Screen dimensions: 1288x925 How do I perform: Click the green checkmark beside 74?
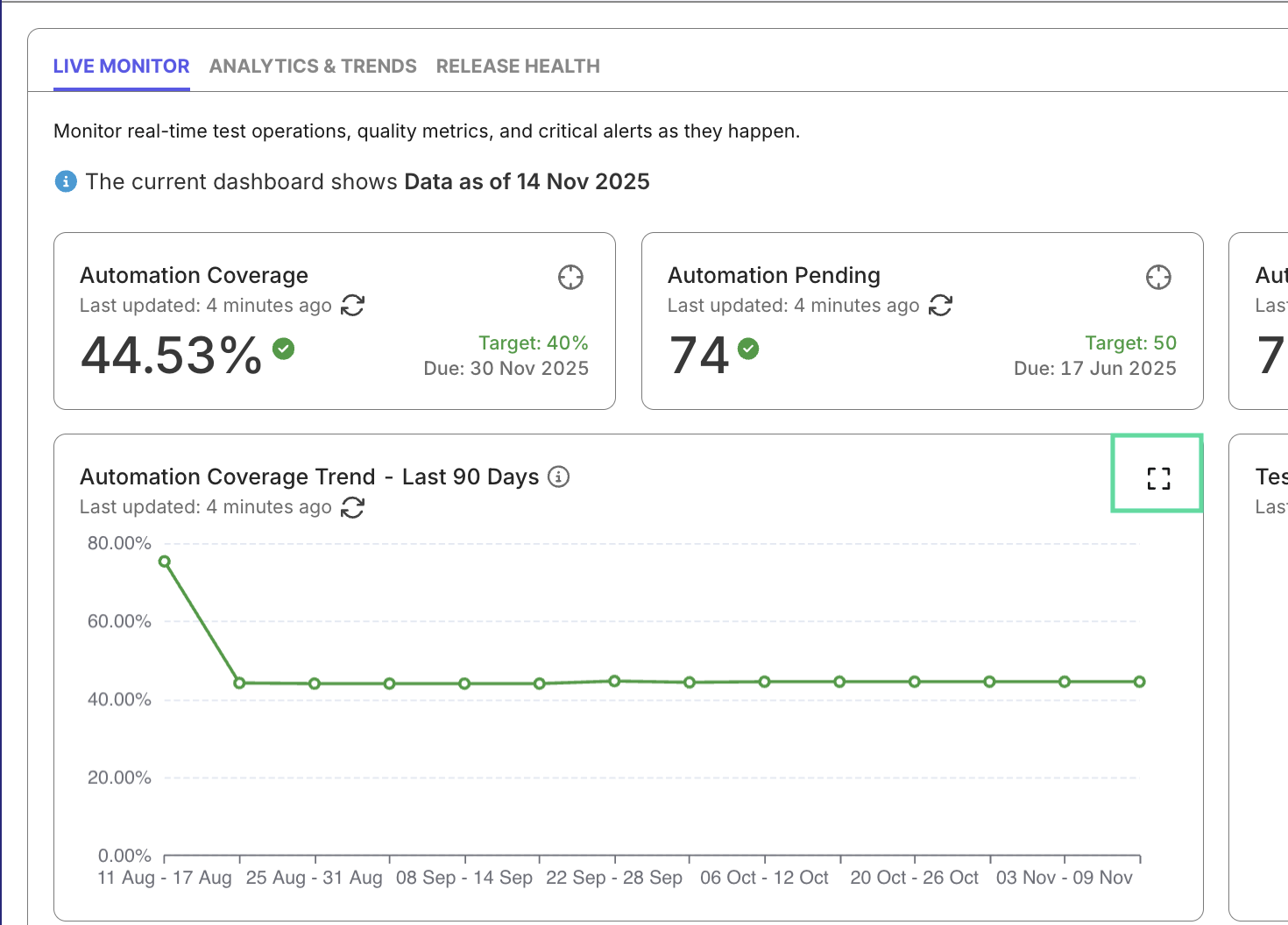[x=748, y=349]
